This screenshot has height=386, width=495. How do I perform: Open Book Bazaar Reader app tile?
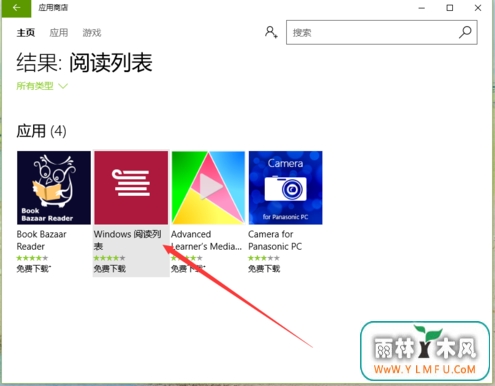(54, 188)
